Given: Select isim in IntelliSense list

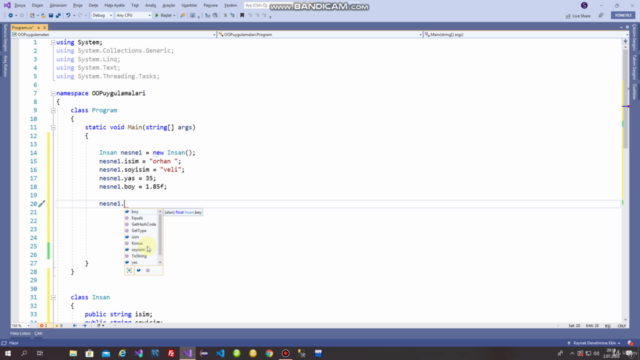Looking at the screenshot, I should 141,237.
